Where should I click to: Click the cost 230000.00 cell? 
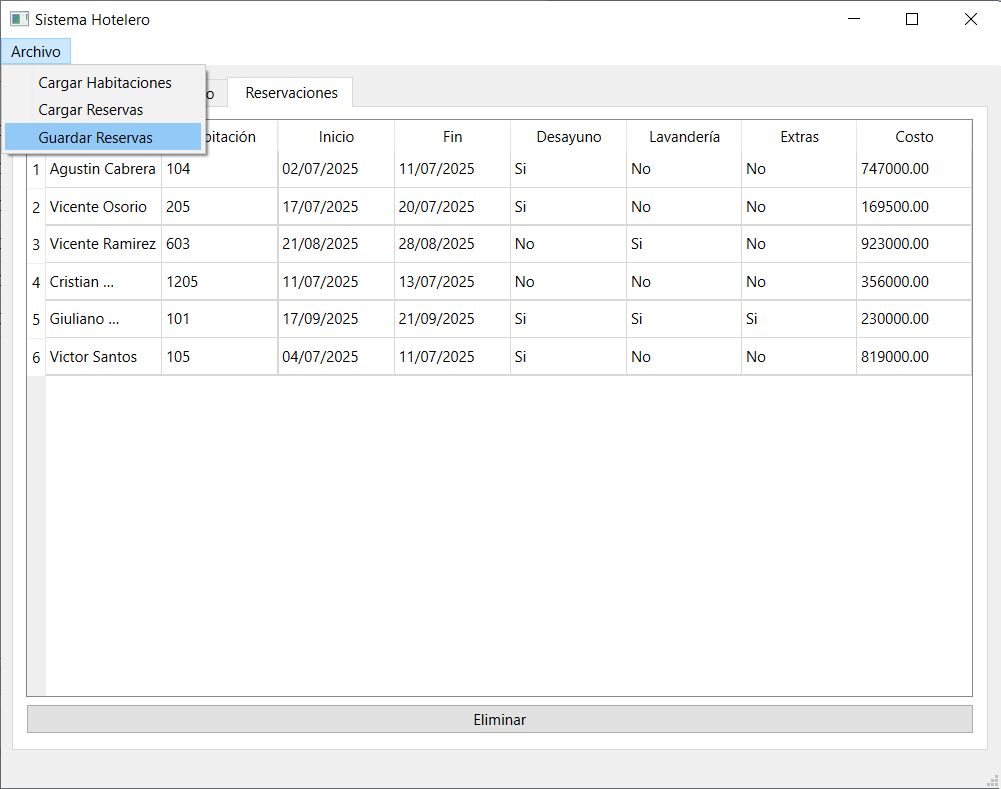click(914, 319)
